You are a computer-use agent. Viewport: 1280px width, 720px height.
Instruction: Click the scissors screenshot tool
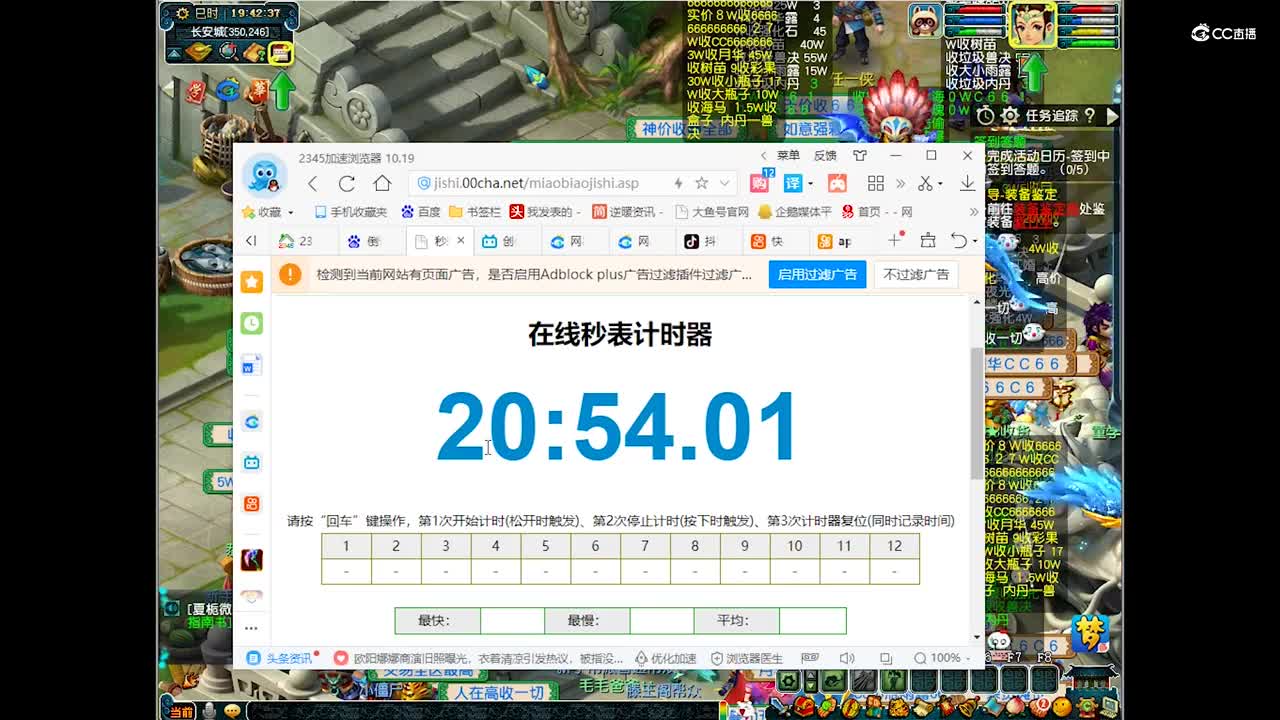pos(925,183)
